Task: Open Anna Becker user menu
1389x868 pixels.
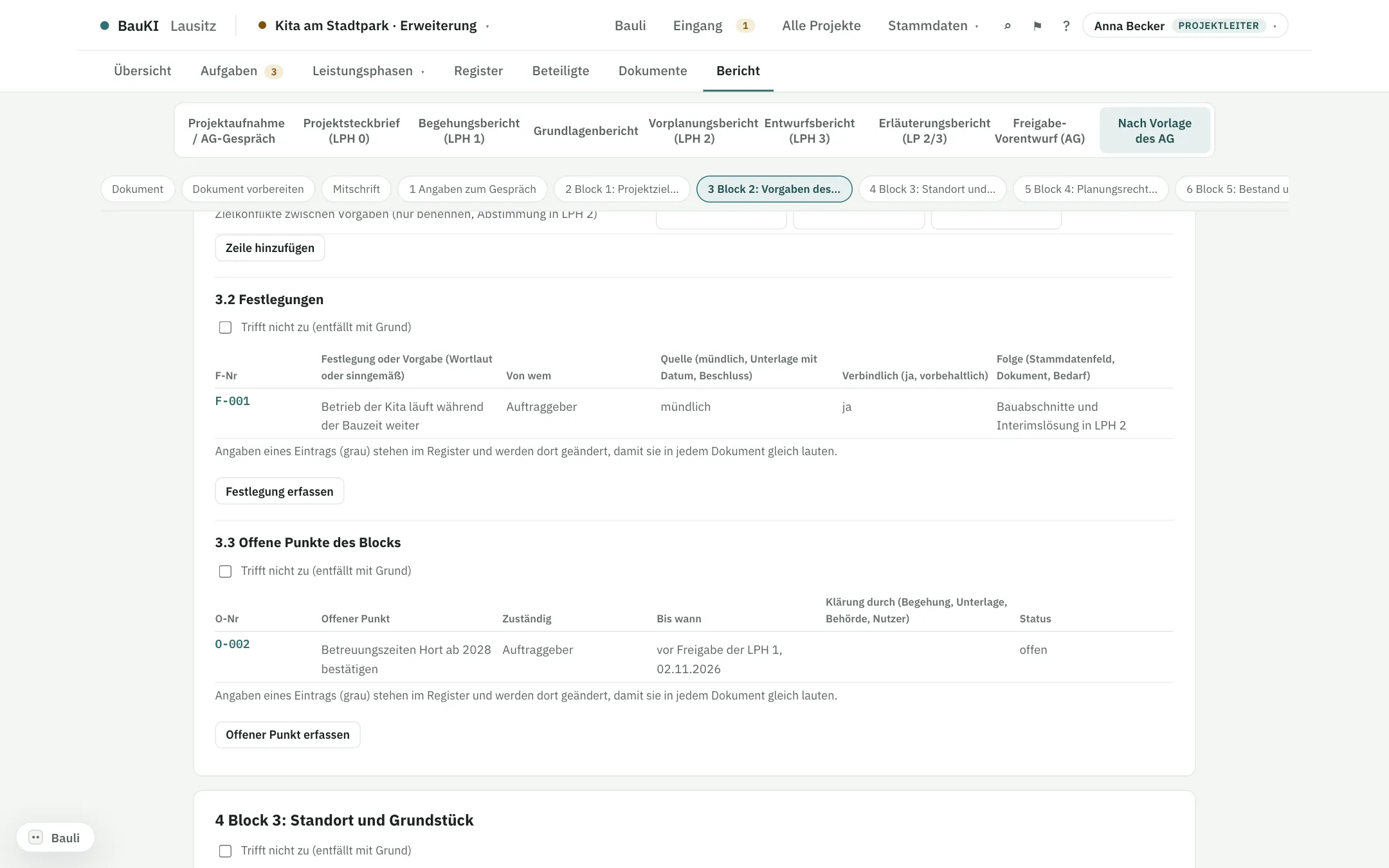Action: [1185, 26]
